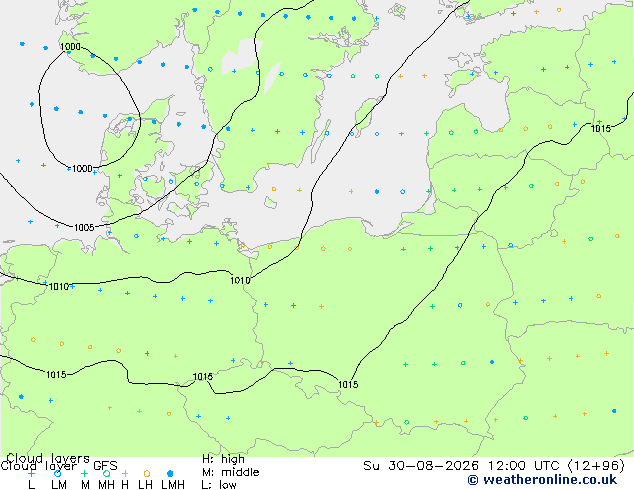Click the 'Cloud layer GFS' title text

(x=59, y=466)
